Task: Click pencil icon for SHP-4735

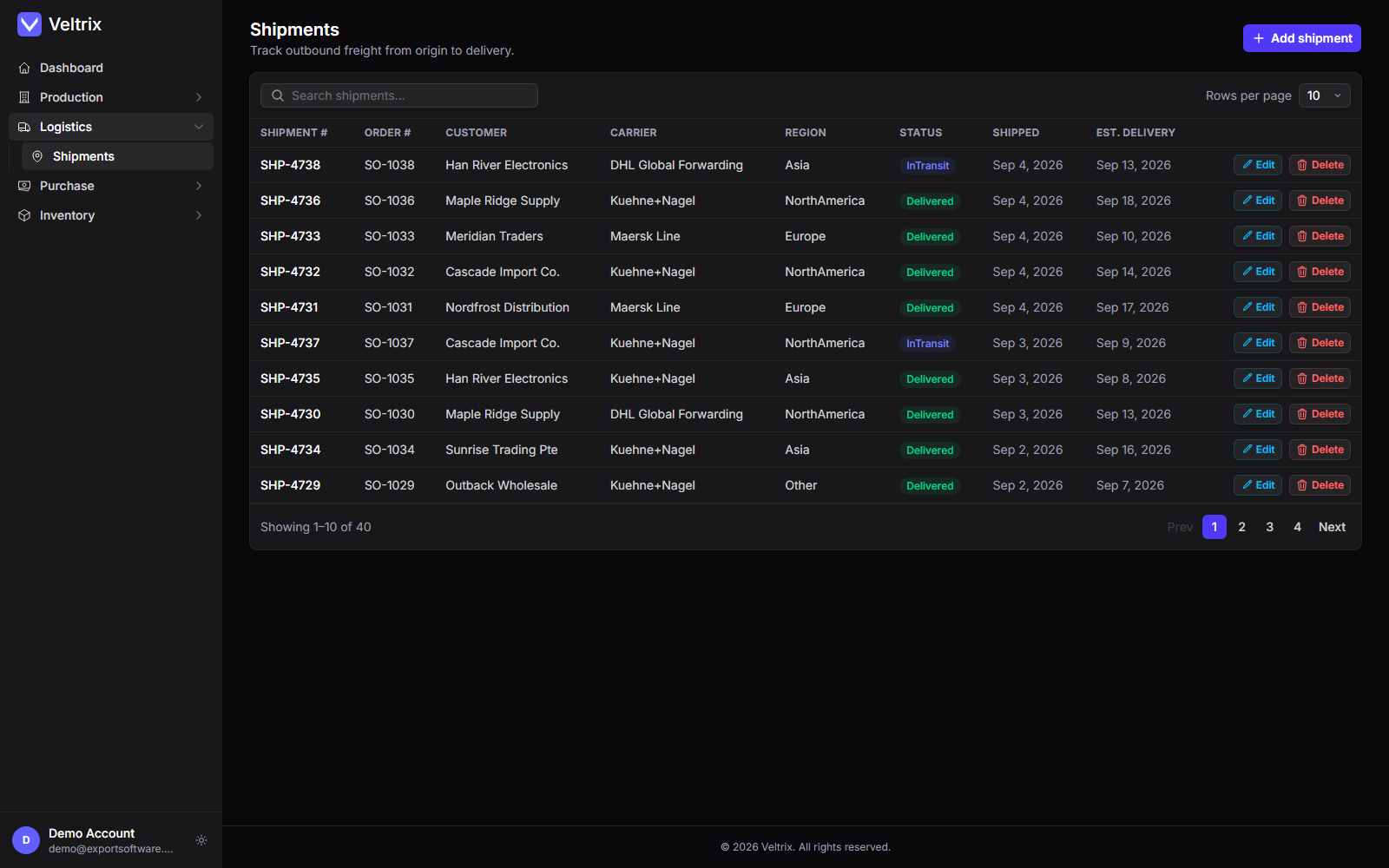Action: click(1247, 378)
